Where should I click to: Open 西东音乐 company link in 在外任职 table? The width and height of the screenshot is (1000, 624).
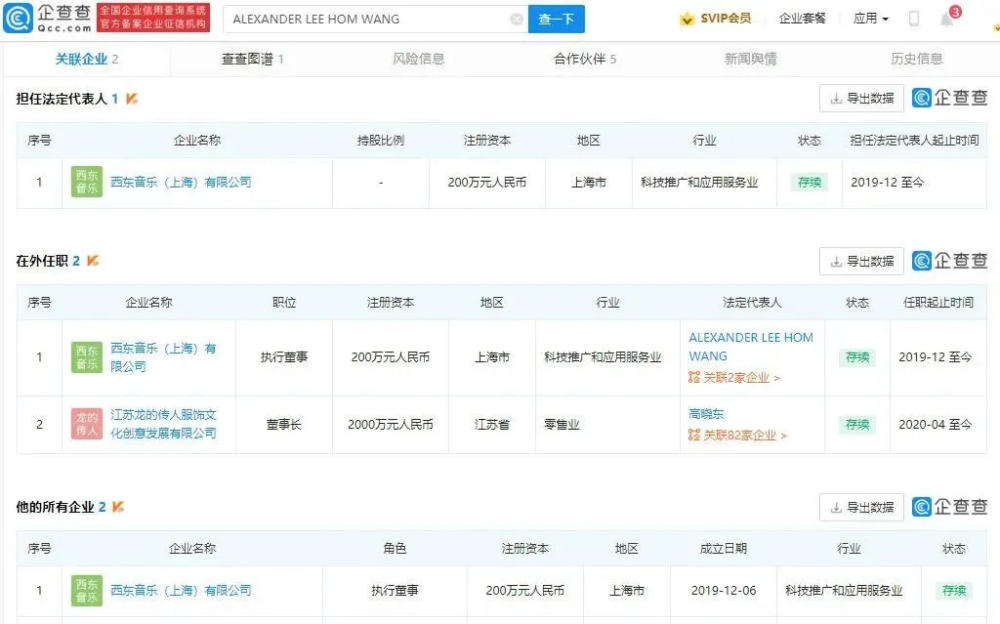163,357
